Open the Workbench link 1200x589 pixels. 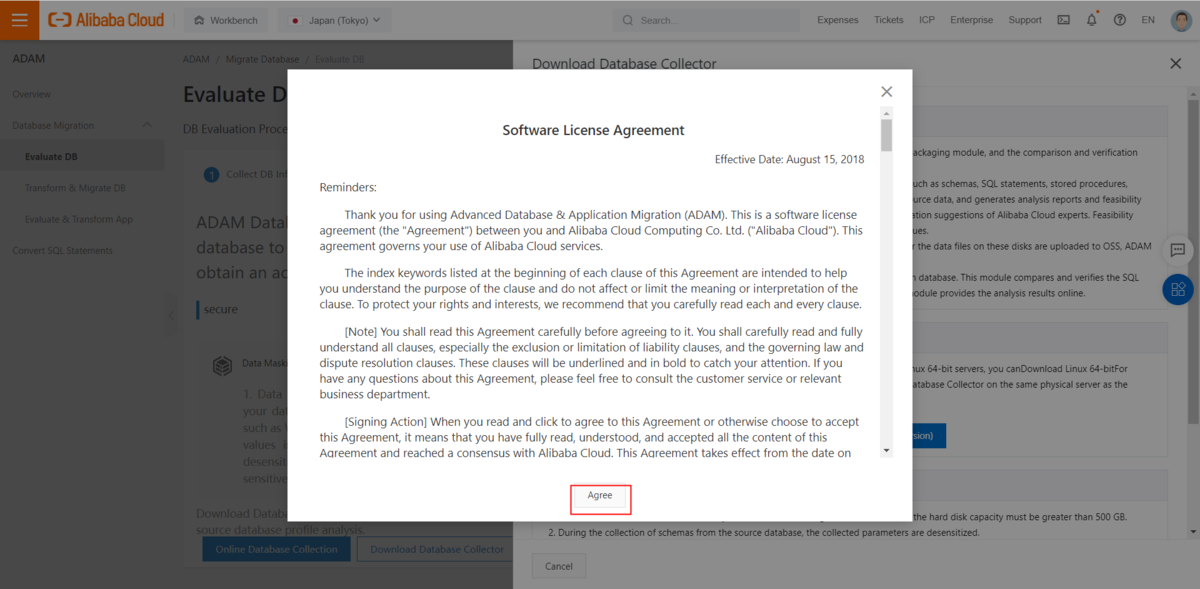[227, 20]
